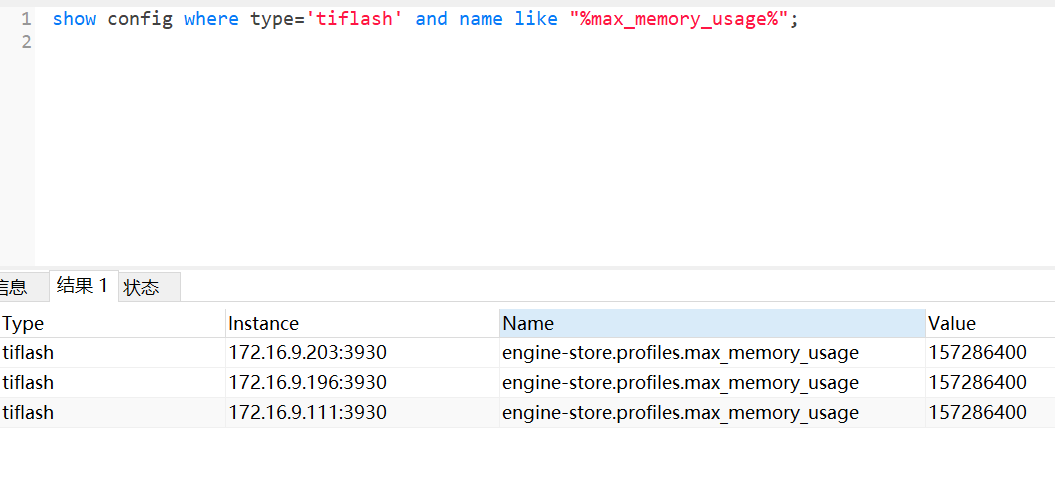1055x493 pixels.
Task: Switch to the 信息 tab
Action: click(x=14, y=288)
